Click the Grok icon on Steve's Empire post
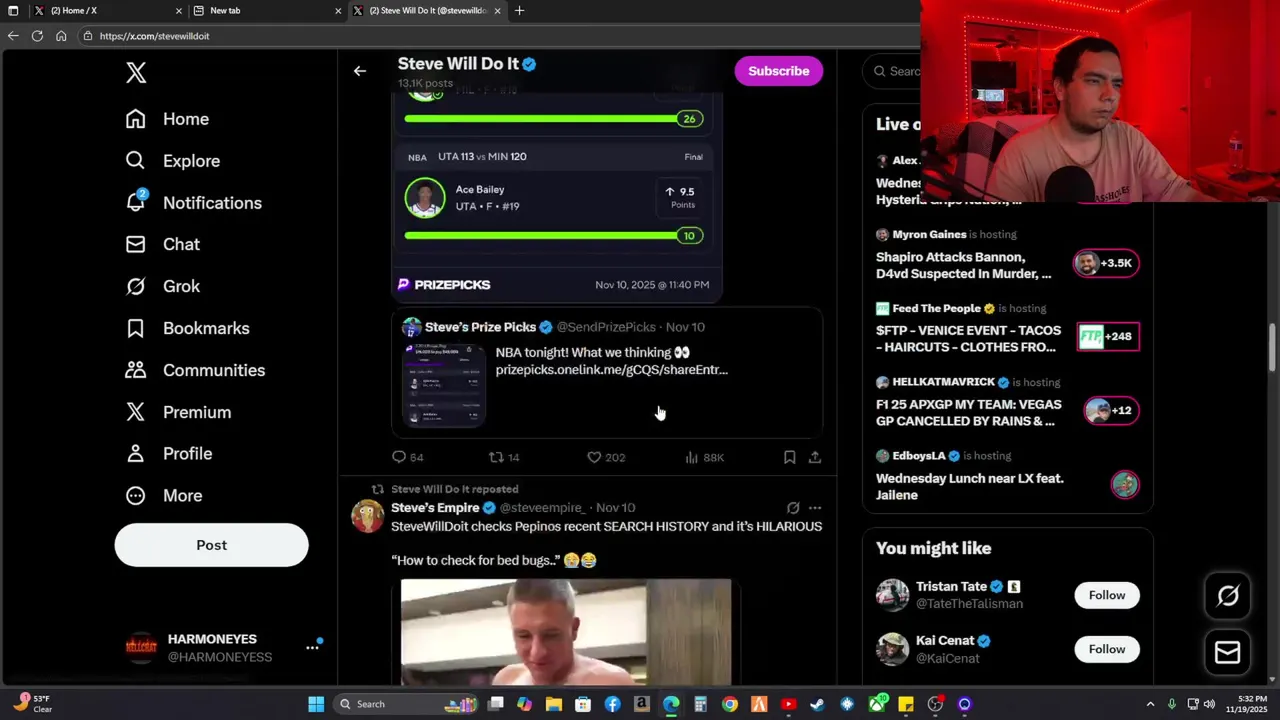 (793, 508)
